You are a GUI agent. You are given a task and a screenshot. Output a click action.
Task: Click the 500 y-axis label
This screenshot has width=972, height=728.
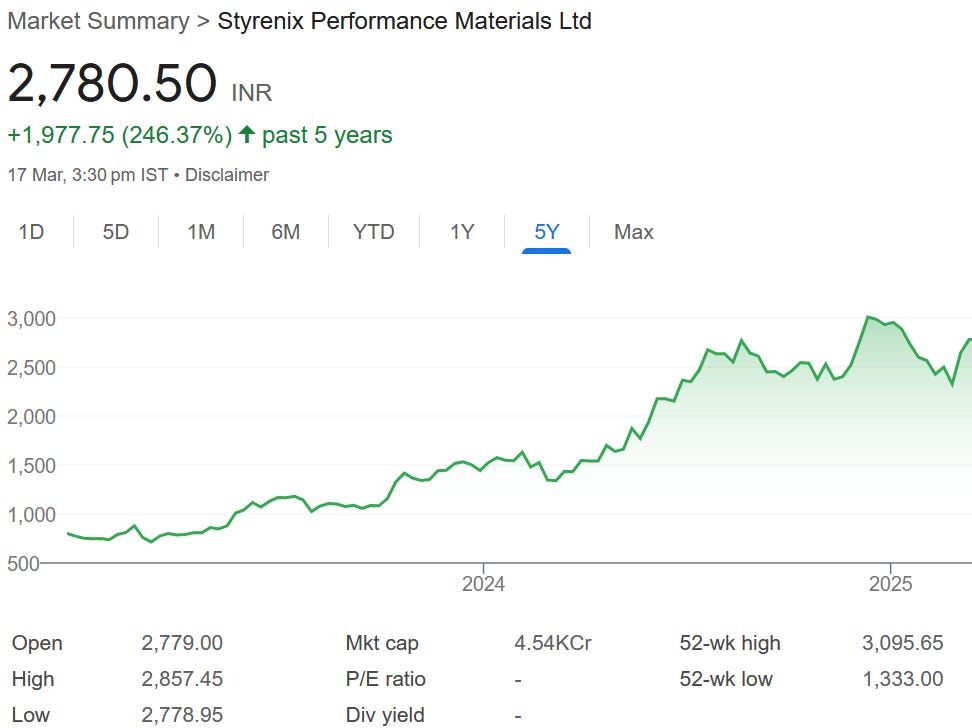[x=23, y=564]
